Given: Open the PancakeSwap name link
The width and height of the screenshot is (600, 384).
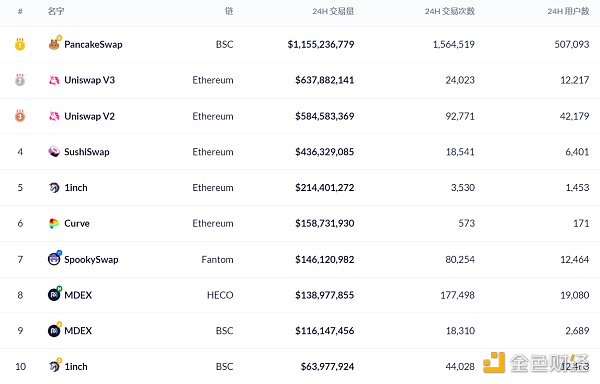Looking at the screenshot, I should 93,45.
